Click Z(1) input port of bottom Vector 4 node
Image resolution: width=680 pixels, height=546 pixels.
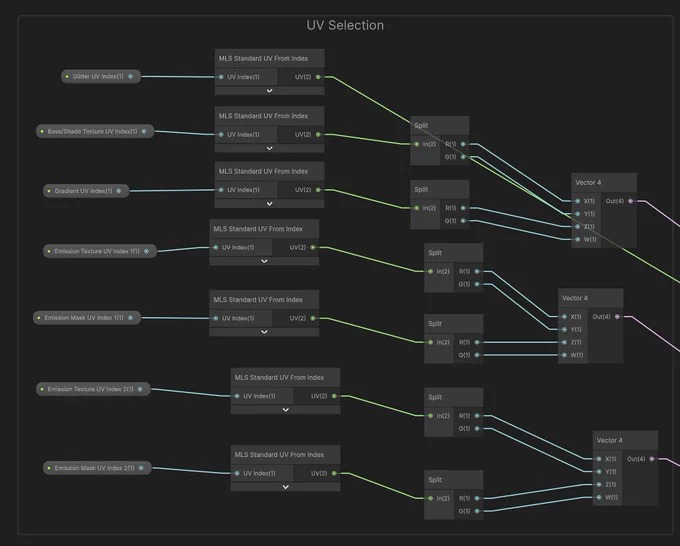599,484
